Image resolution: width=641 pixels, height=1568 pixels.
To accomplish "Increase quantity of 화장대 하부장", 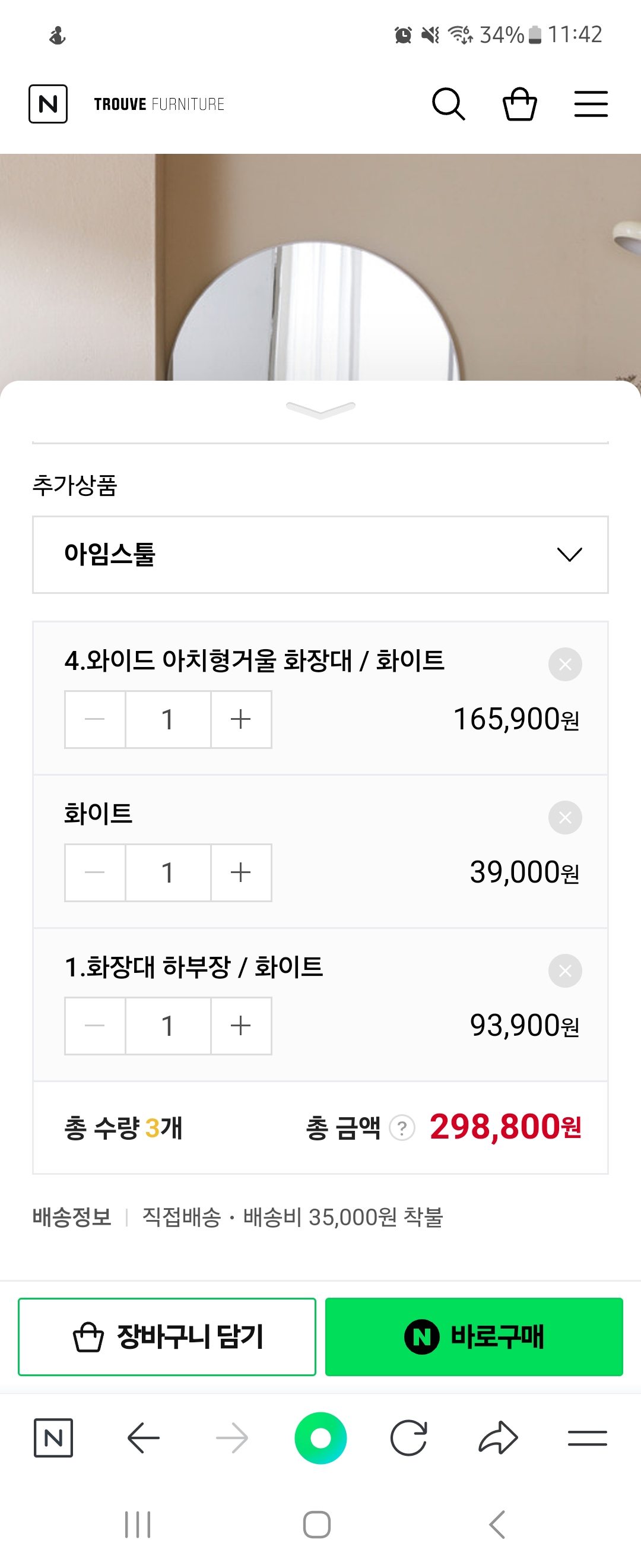I will pyautogui.click(x=241, y=1026).
